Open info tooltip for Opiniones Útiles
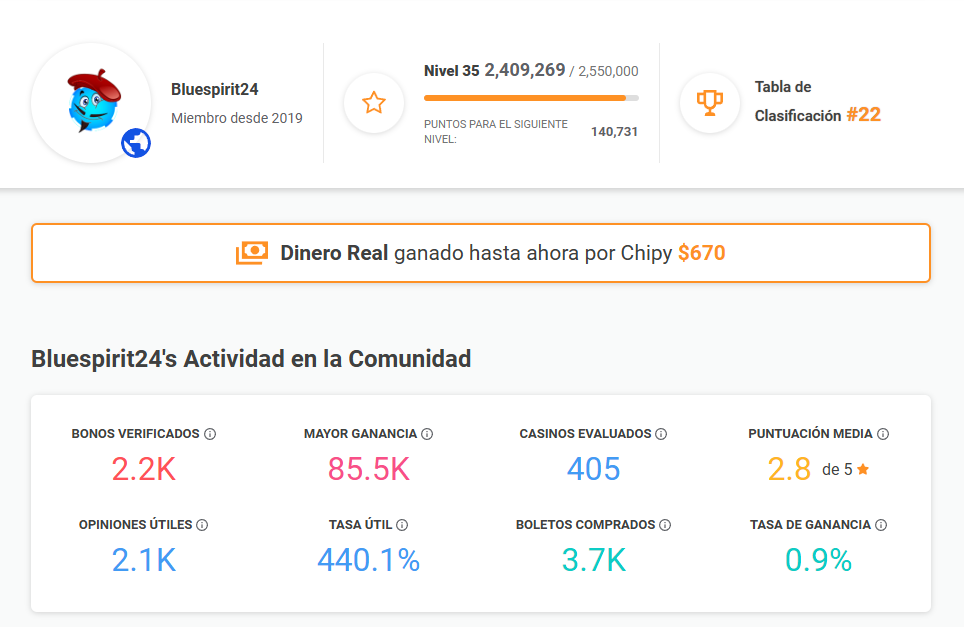 click(x=203, y=524)
